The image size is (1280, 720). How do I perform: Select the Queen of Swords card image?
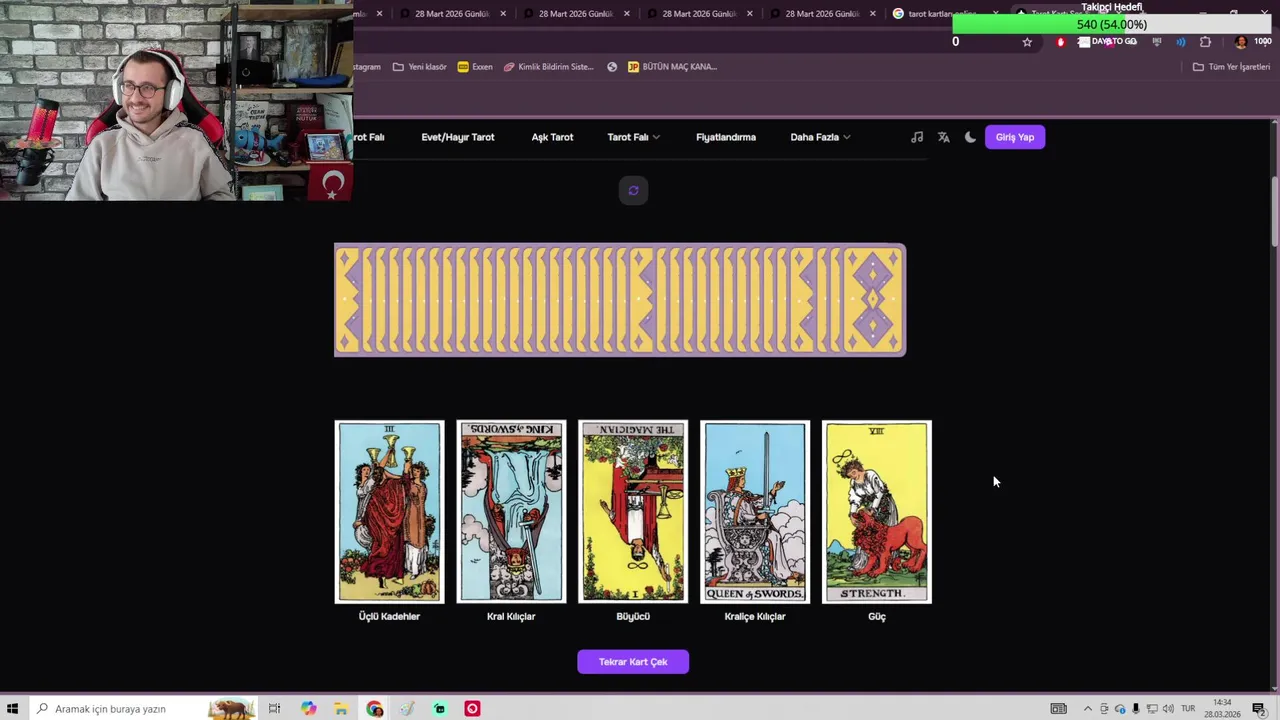[x=755, y=512]
